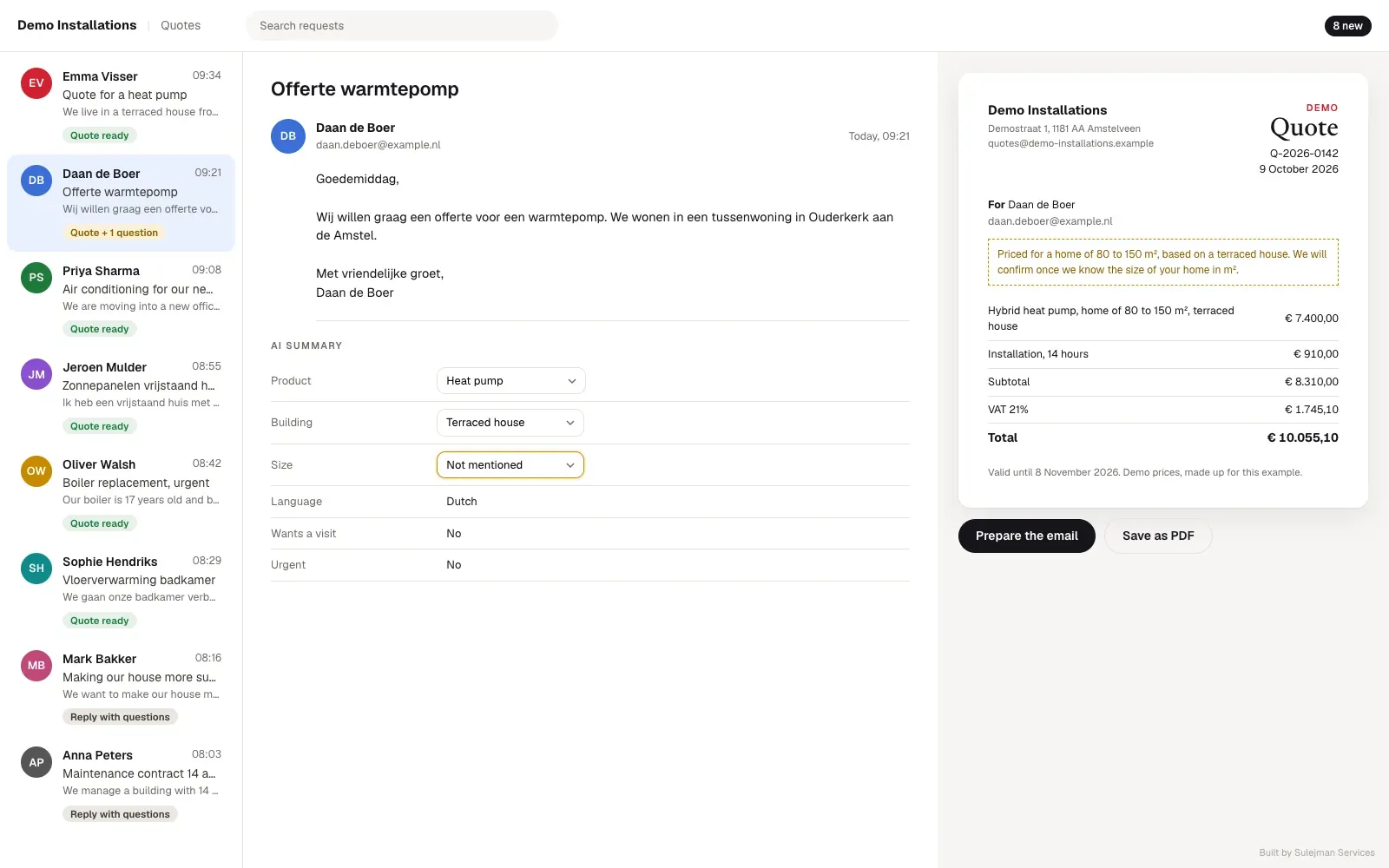Click Jeroen Mulder's JM avatar
Image resolution: width=1389 pixels, height=868 pixels.
pyautogui.click(x=36, y=374)
